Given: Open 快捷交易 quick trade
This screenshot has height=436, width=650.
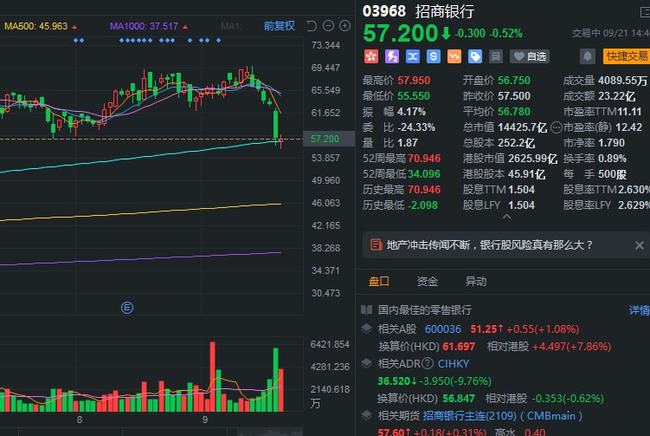Looking at the screenshot, I should pyautogui.click(x=626, y=56).
